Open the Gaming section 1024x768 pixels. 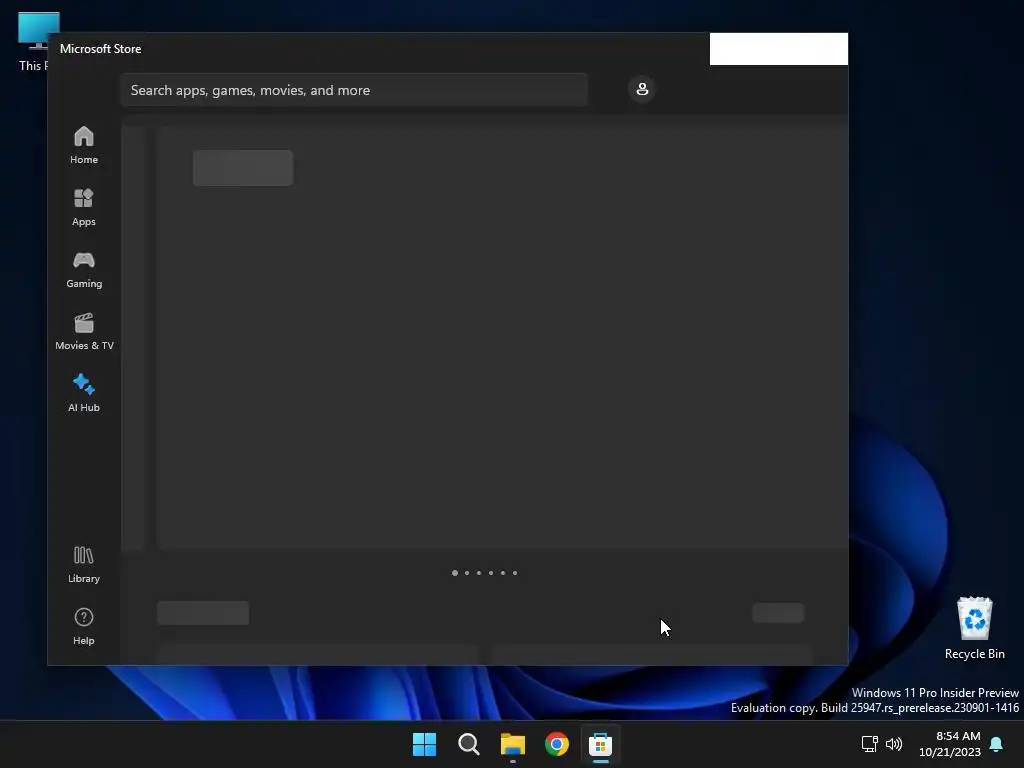click(84, 269)
